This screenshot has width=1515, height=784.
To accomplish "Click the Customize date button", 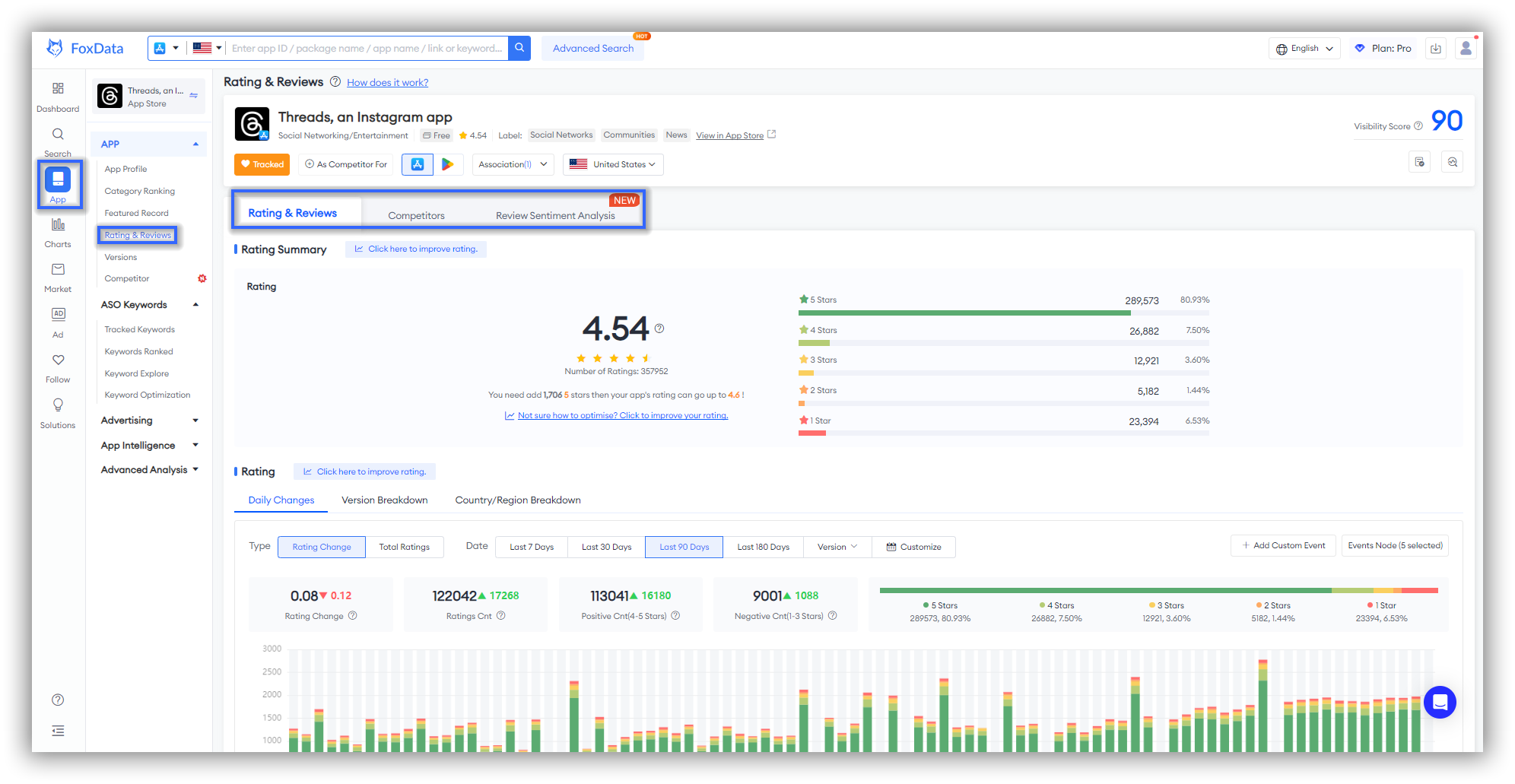I will point(913,547).
